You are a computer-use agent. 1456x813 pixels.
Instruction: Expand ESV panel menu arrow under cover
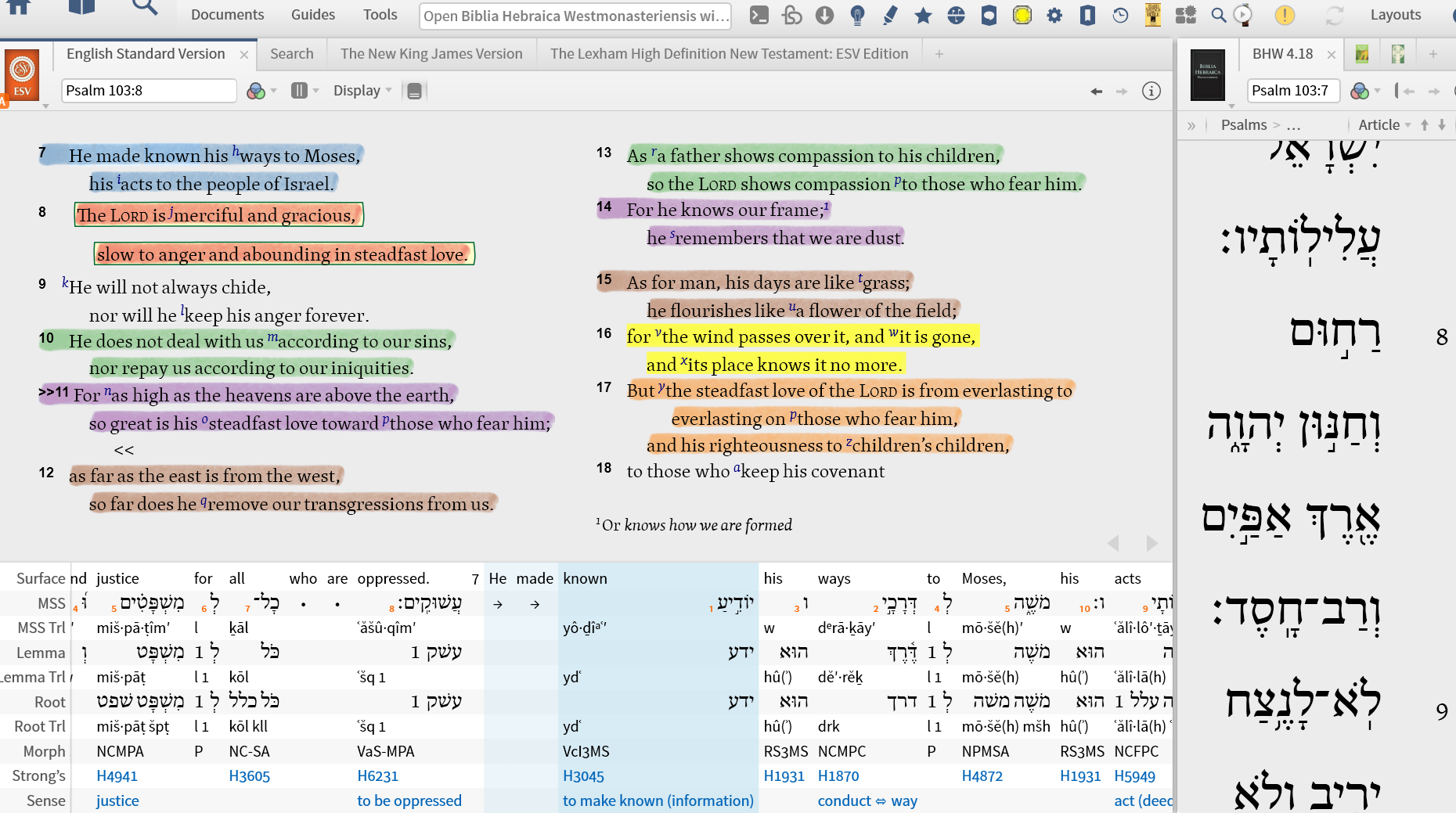point(45,106)
